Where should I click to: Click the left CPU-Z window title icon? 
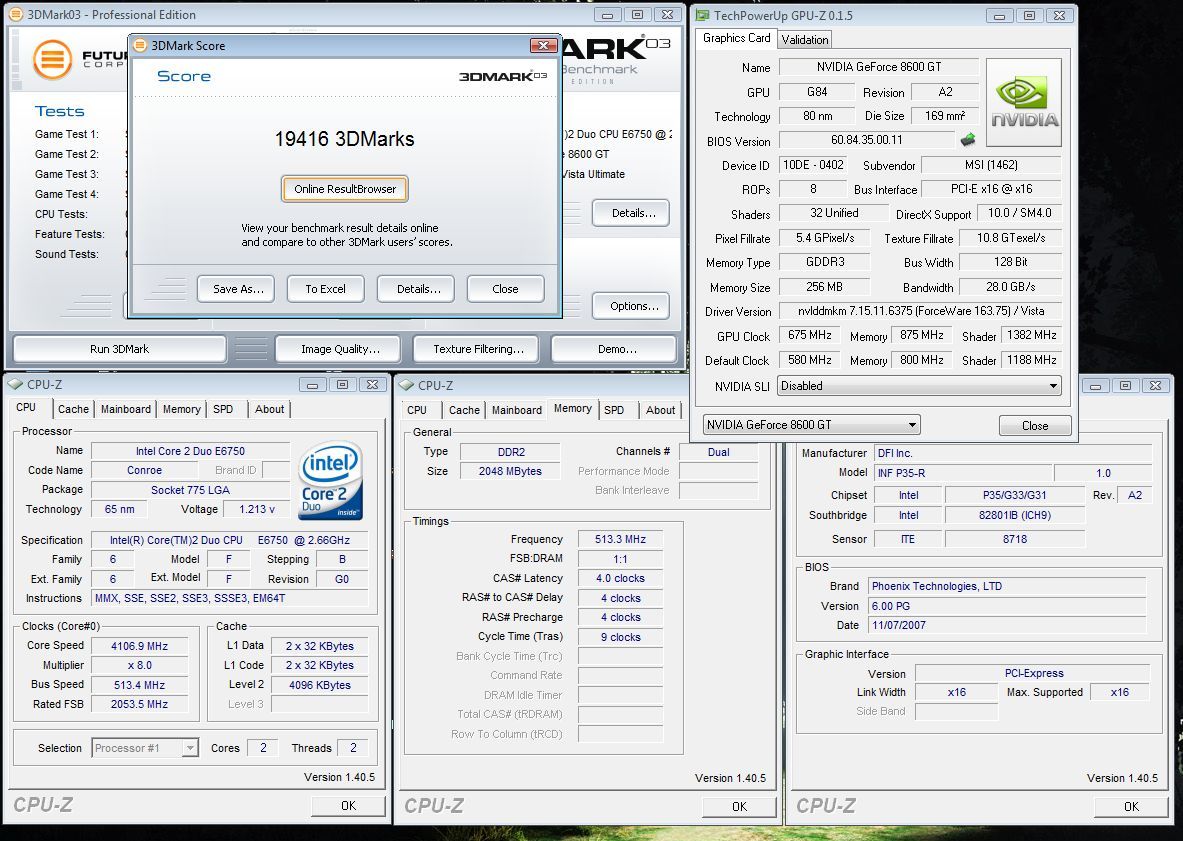15,384
